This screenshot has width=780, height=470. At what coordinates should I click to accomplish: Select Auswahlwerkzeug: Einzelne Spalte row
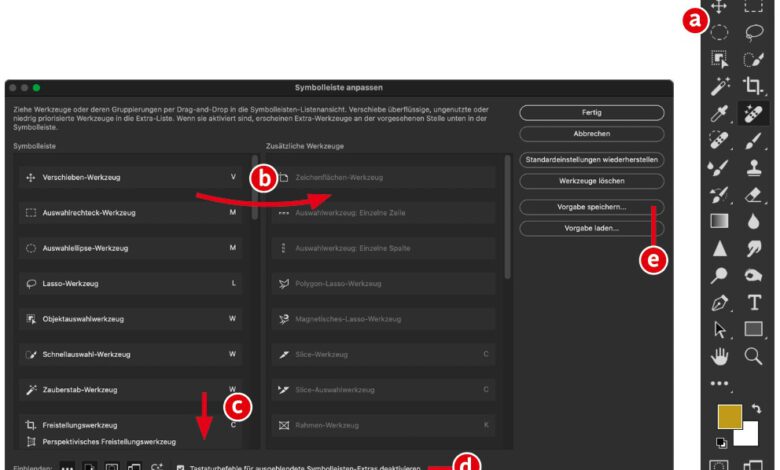click(384, 248)
